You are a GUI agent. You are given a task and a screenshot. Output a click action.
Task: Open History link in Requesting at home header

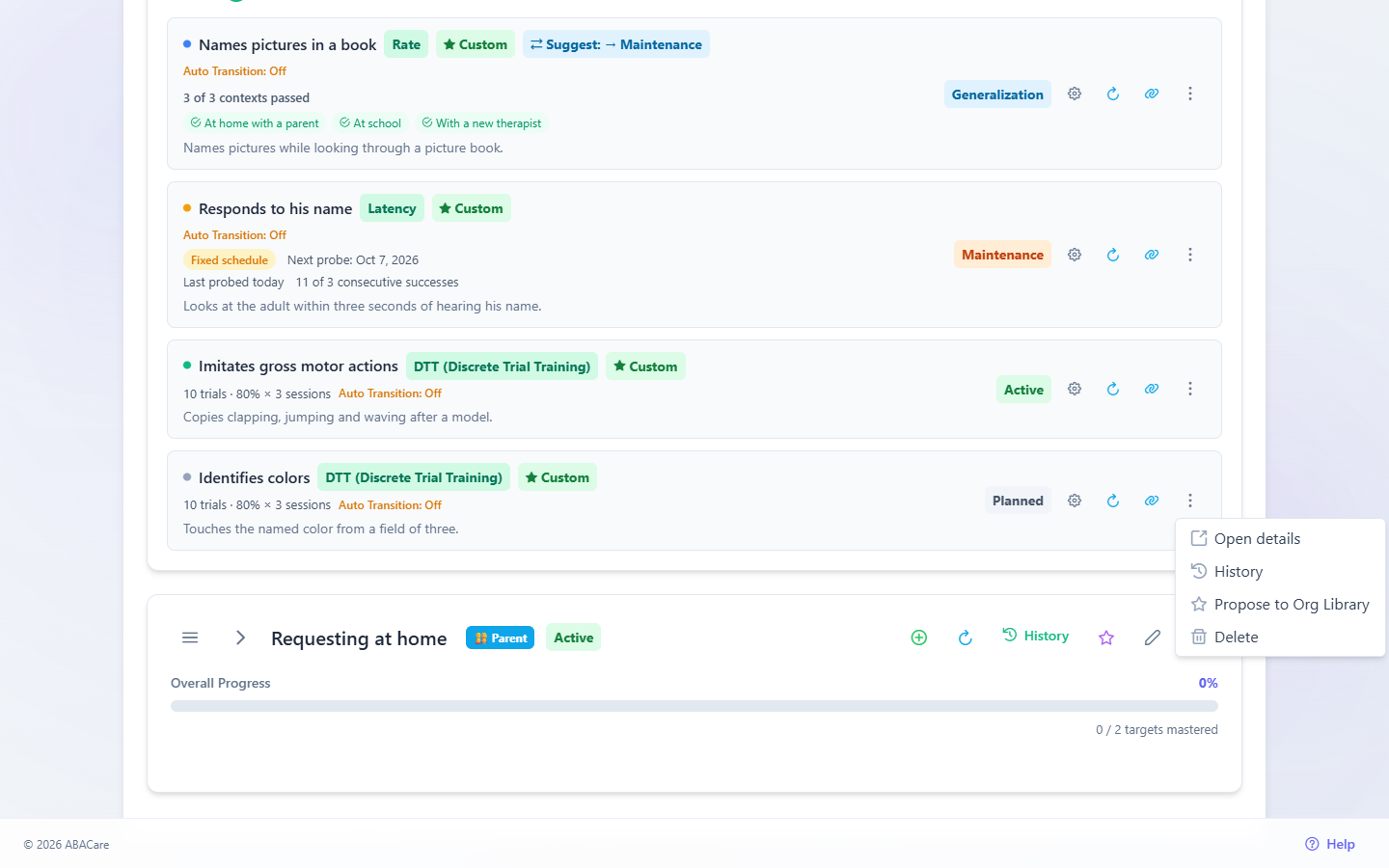(1036, 636)
